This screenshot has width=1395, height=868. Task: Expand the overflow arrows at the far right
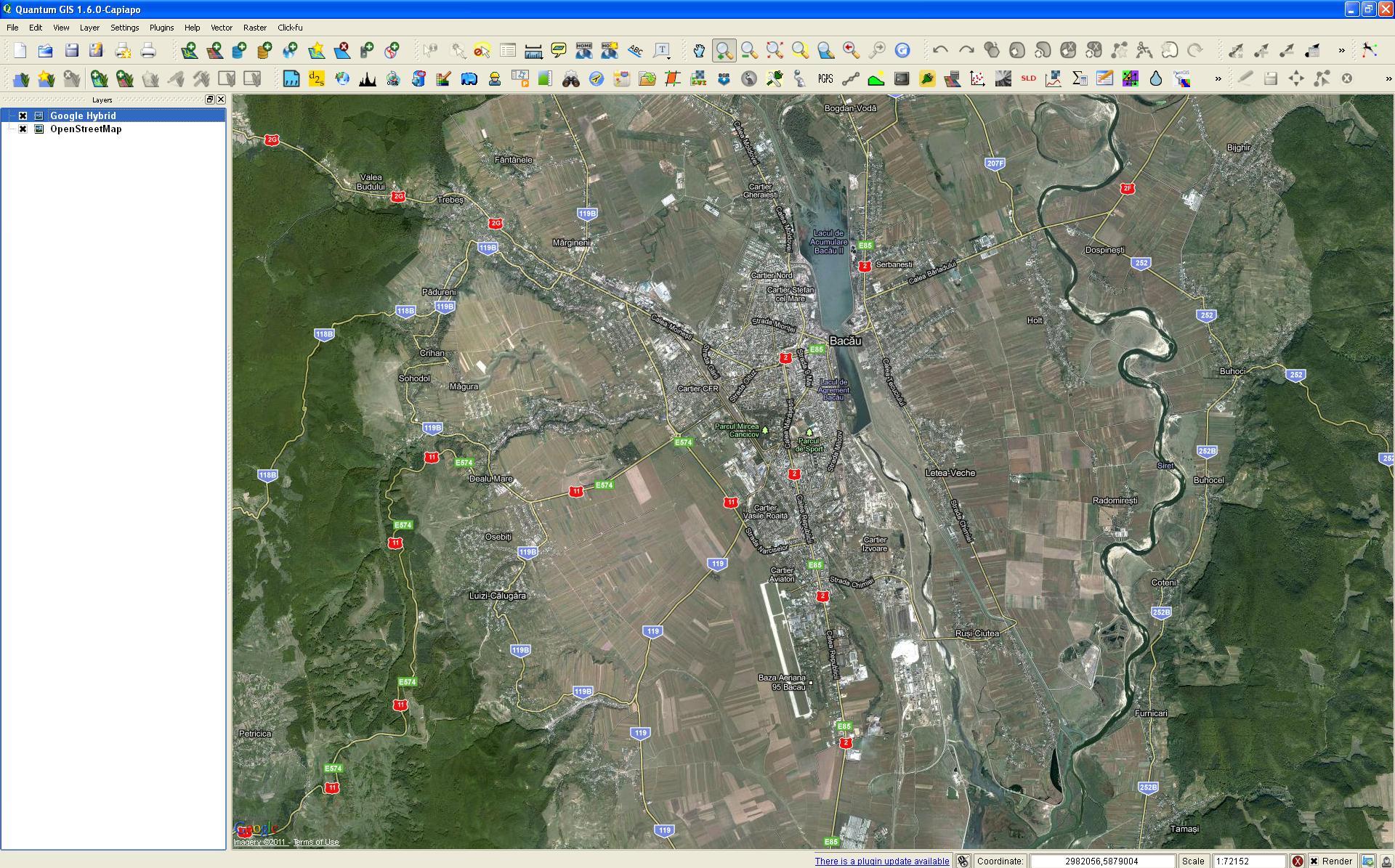click(x=1388, y=78)
